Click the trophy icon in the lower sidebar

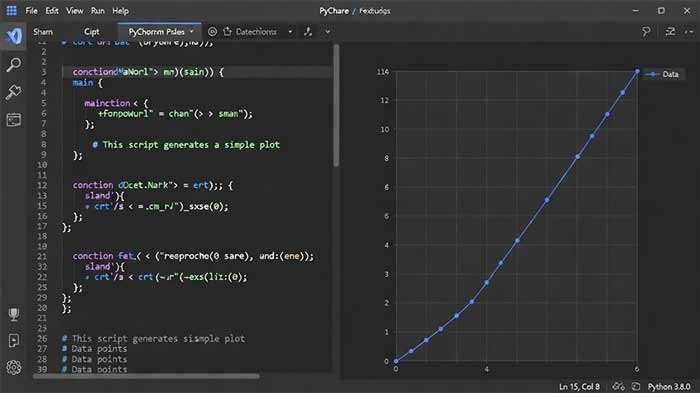[14, 314]
